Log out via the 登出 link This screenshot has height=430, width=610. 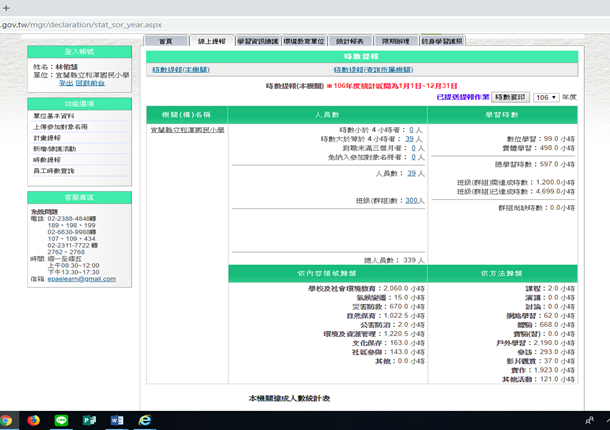66,83
